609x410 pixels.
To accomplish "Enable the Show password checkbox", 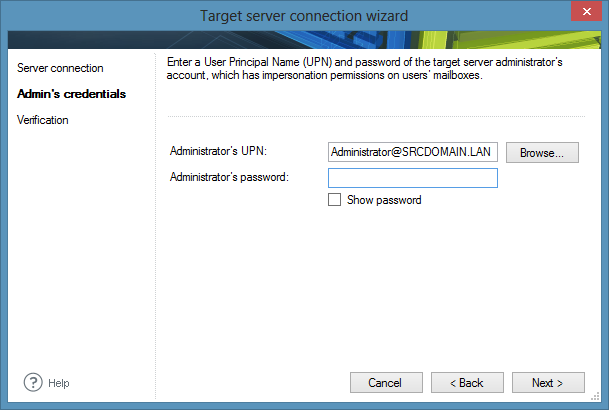I will (335, 200).
